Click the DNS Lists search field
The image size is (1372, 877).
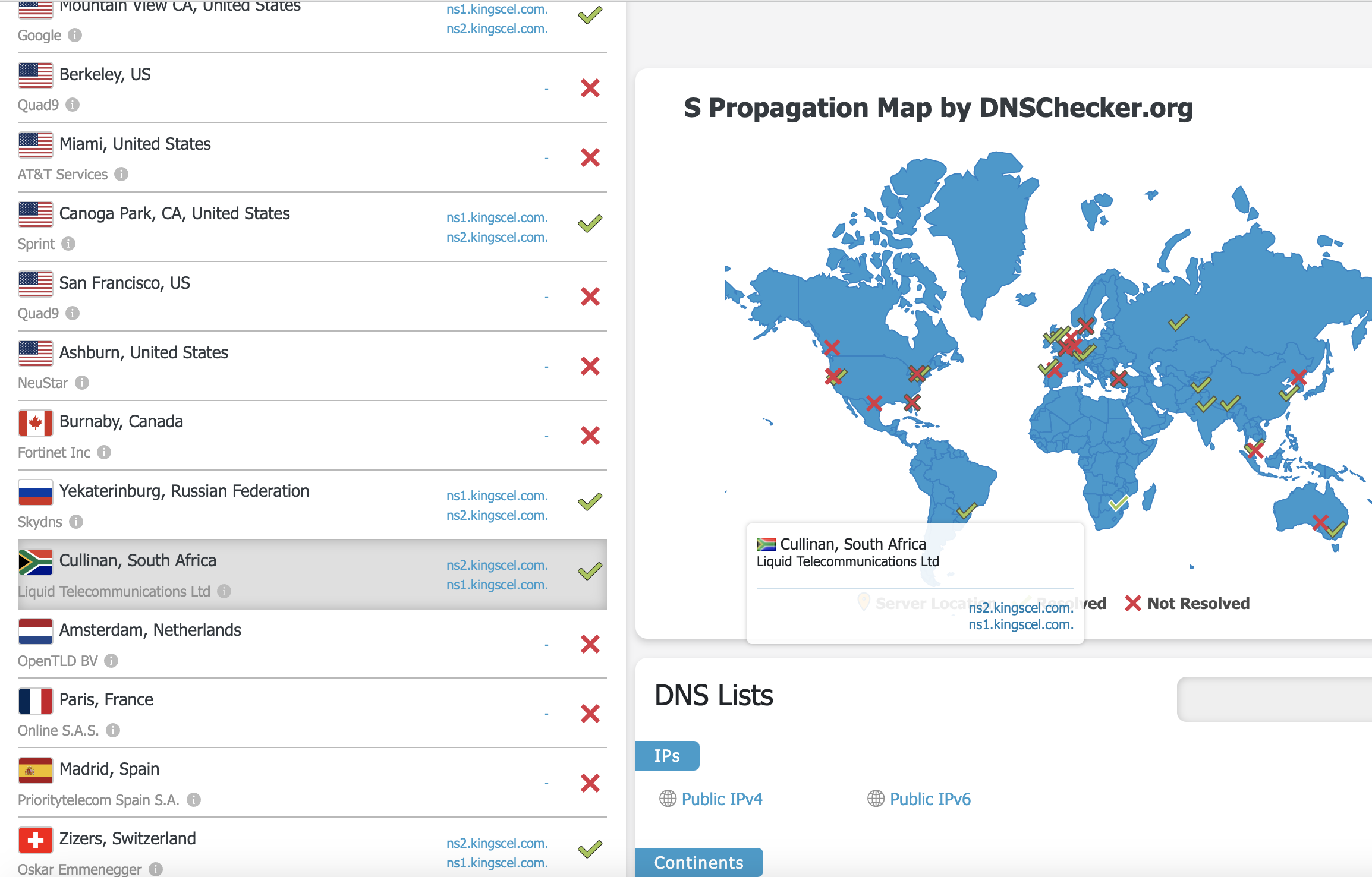(1275, 699)
